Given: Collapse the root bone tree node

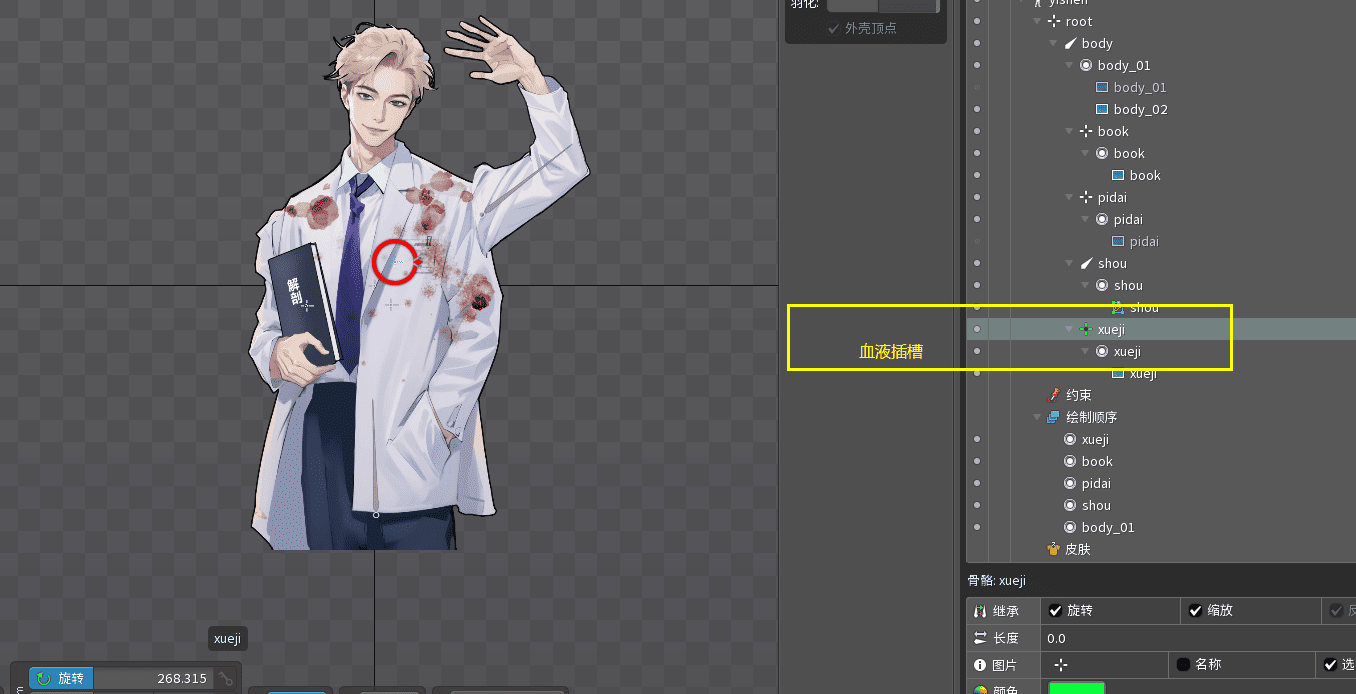Looking at the screenshot, I should pyautogui.click(x=1038, y=22).
